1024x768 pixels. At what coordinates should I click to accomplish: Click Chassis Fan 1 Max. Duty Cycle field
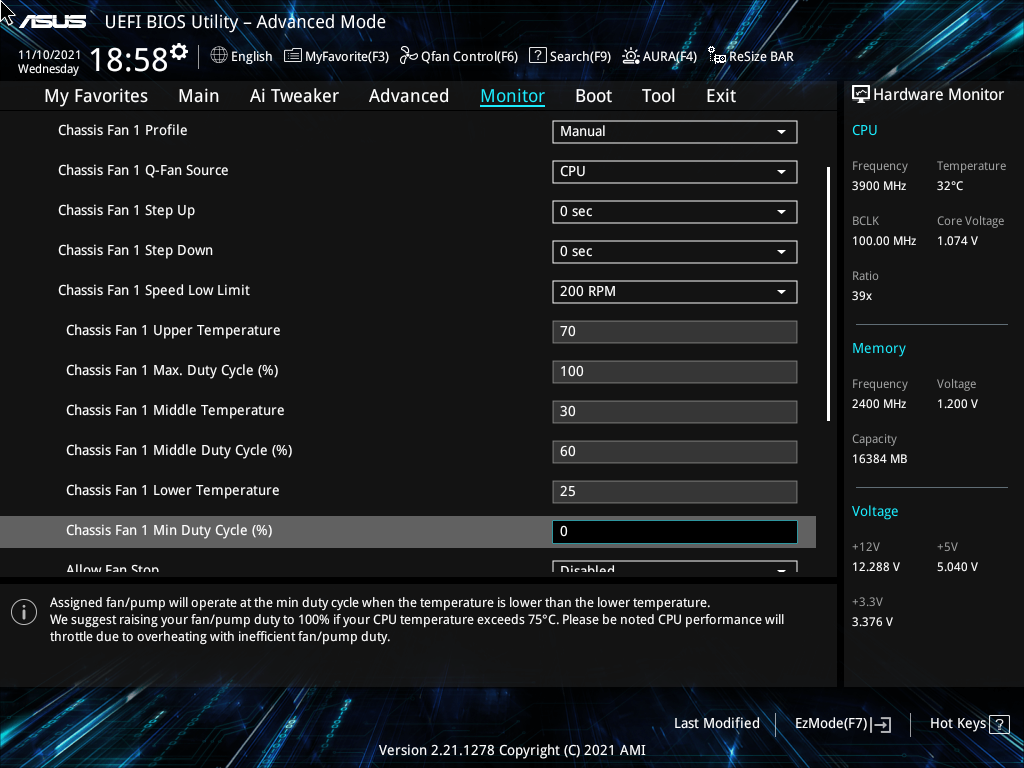point(675,372)
